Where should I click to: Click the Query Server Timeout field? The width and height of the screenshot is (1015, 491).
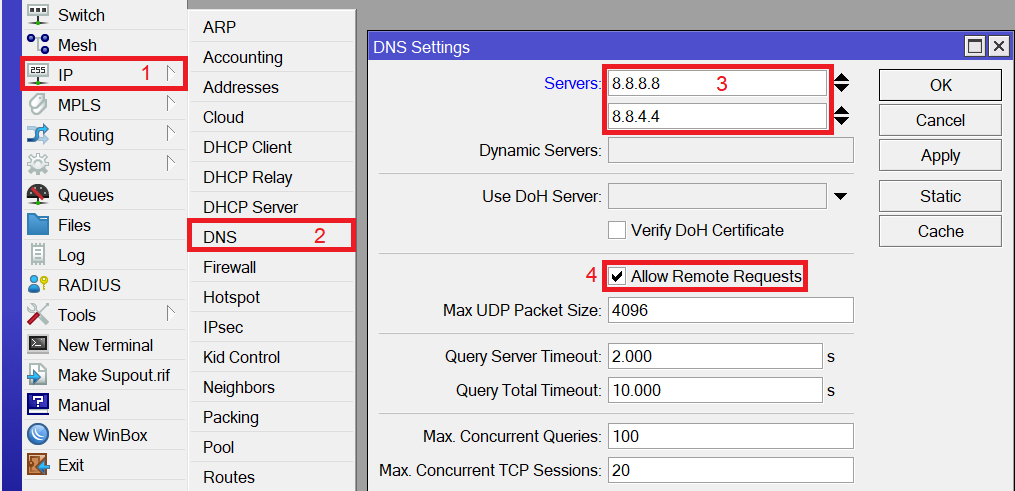[715, 356]
